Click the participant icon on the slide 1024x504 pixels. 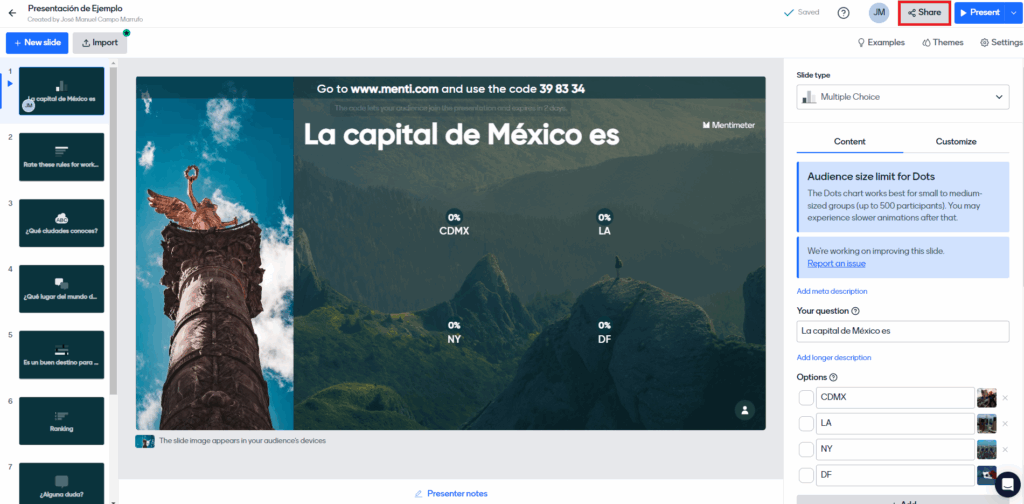point(744,410)
